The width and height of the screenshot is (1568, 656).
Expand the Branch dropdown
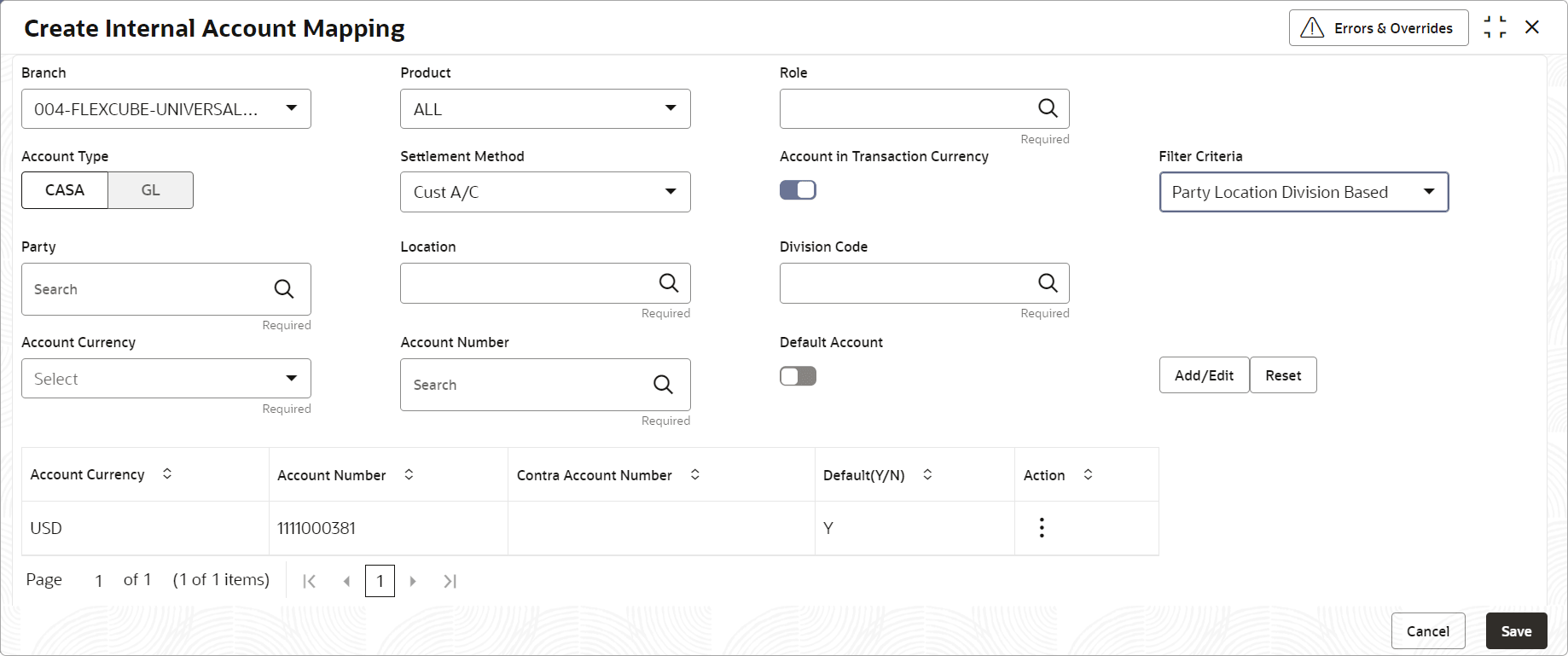292,108
